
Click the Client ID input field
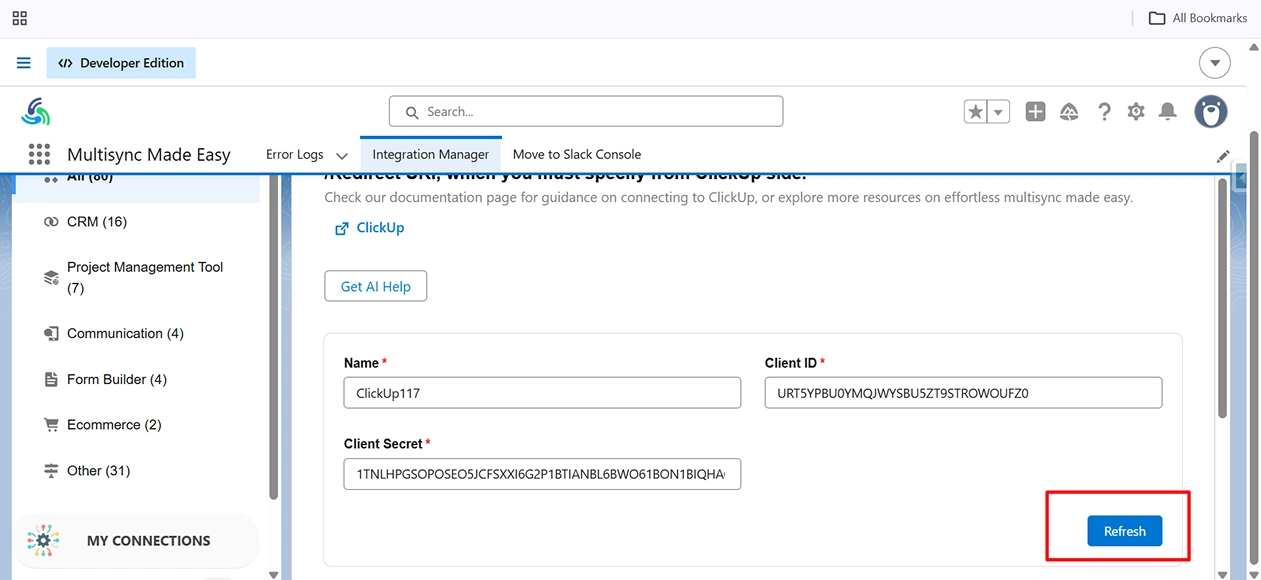(x=963, y=393)
